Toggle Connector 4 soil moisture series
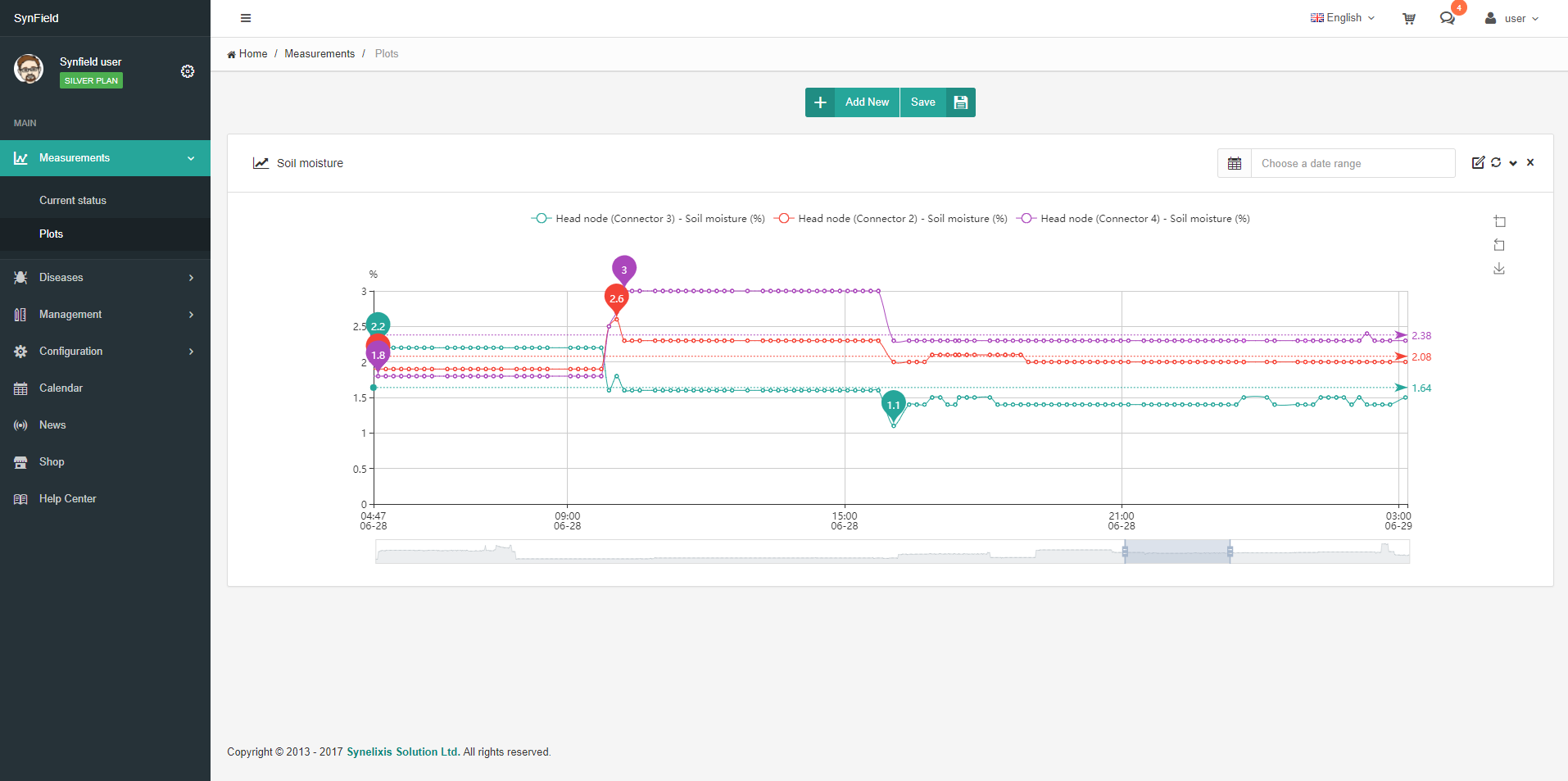 1133,219
